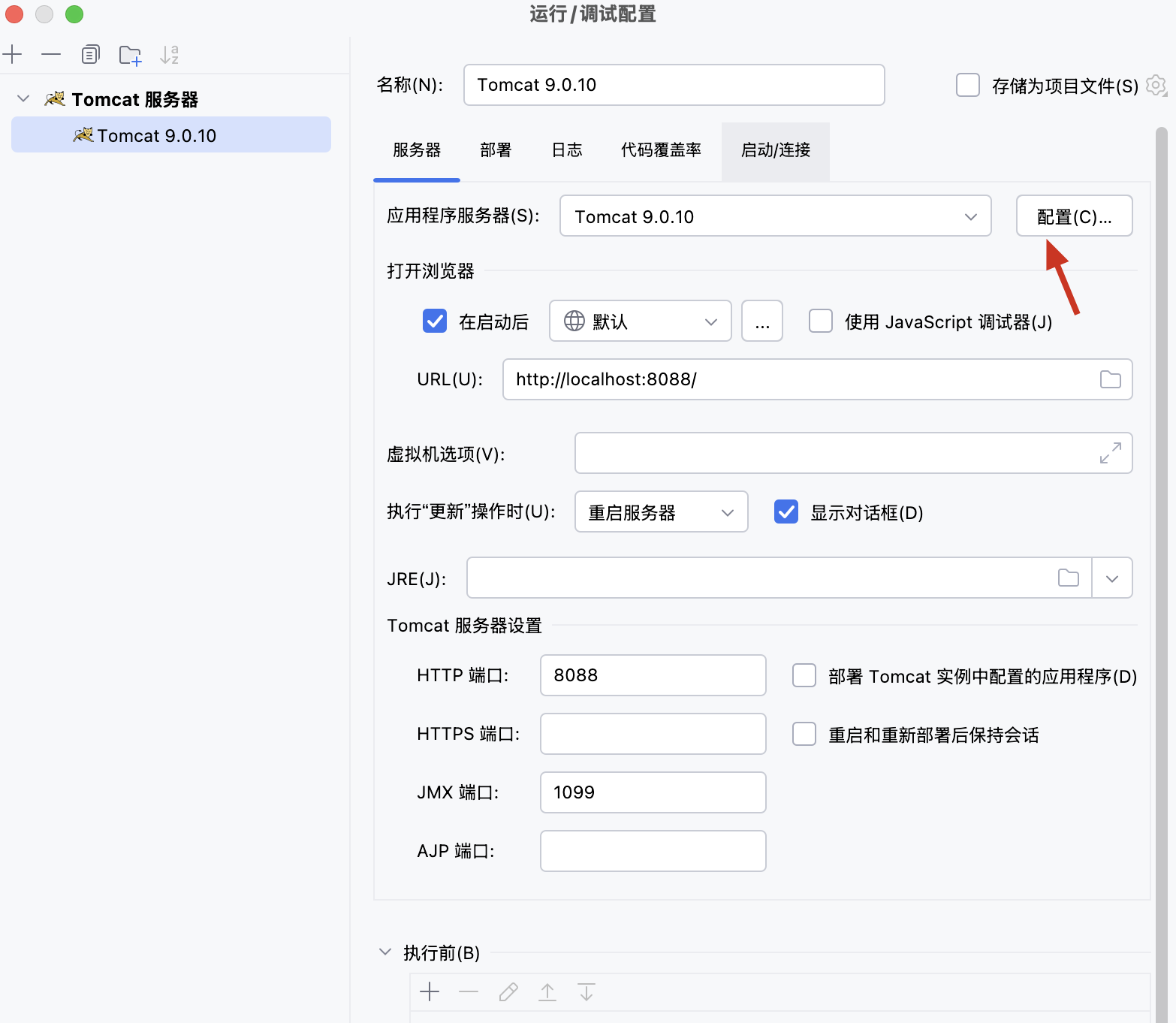This screenshot has height=1023, width=1176.
Task: Open the default browser dropdown
Action: [x=641, y=321]
